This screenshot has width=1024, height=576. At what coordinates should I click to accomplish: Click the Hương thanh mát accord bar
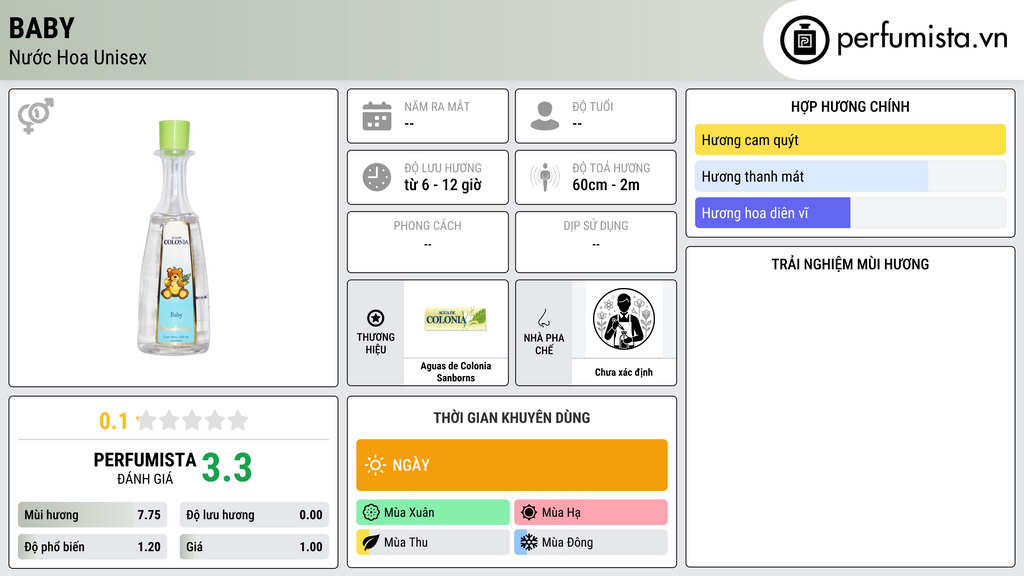850,176
